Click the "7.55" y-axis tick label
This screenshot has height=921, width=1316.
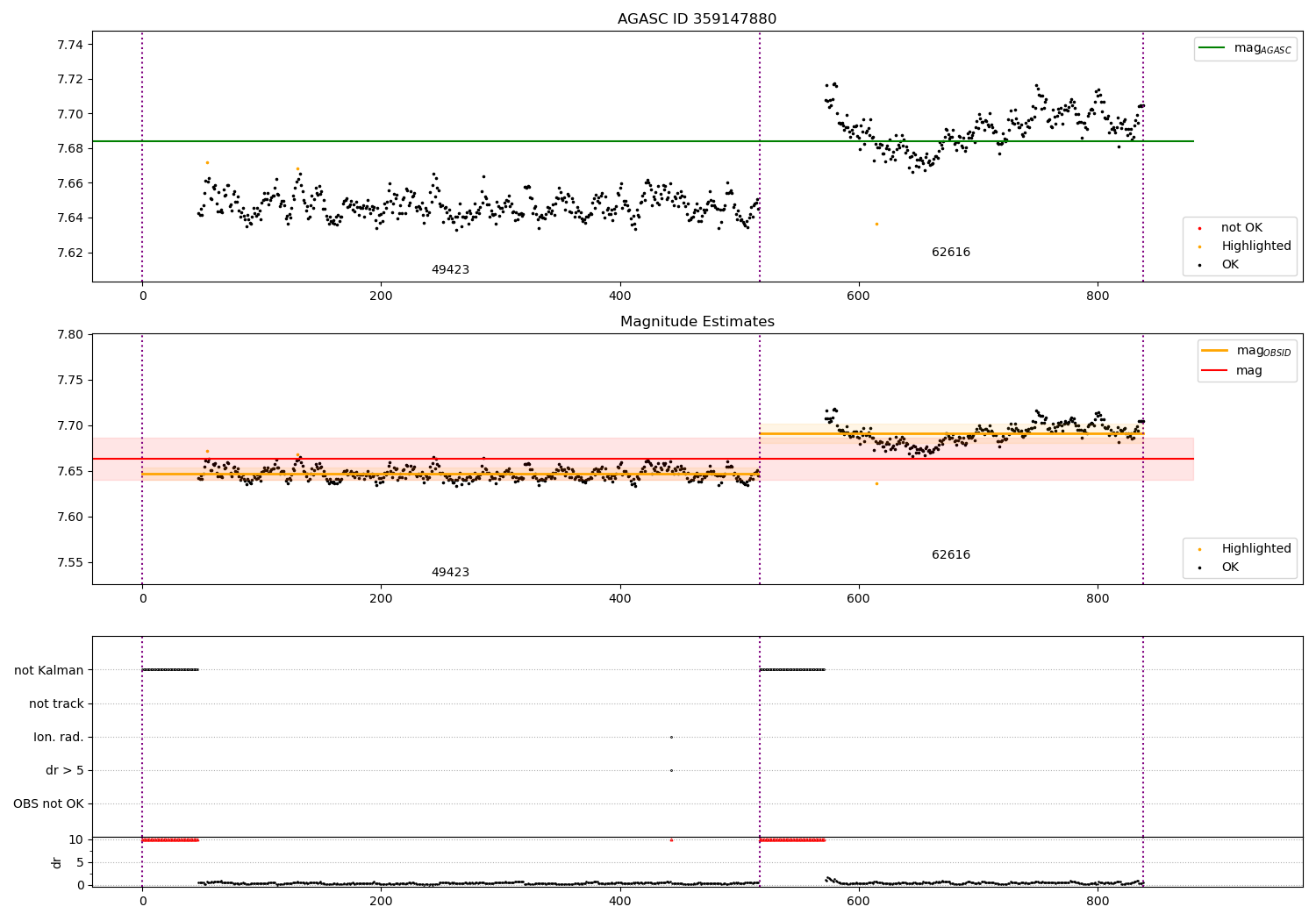[x=69, y=562]
